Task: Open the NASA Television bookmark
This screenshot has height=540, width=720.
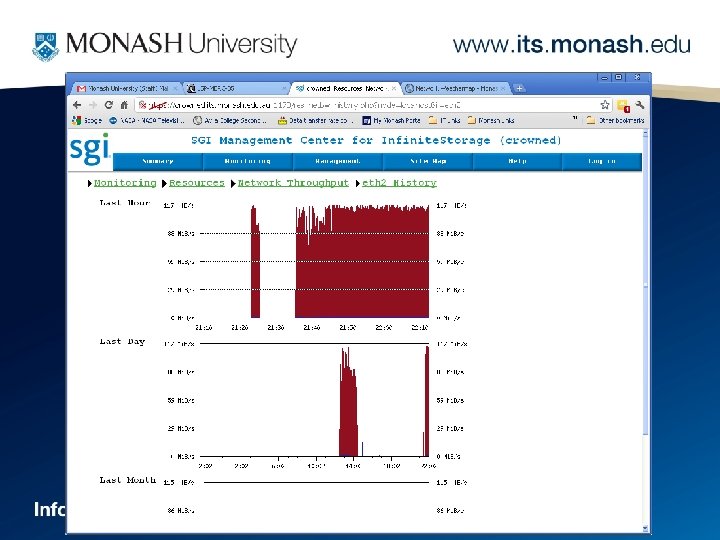Action: [146, 120]
